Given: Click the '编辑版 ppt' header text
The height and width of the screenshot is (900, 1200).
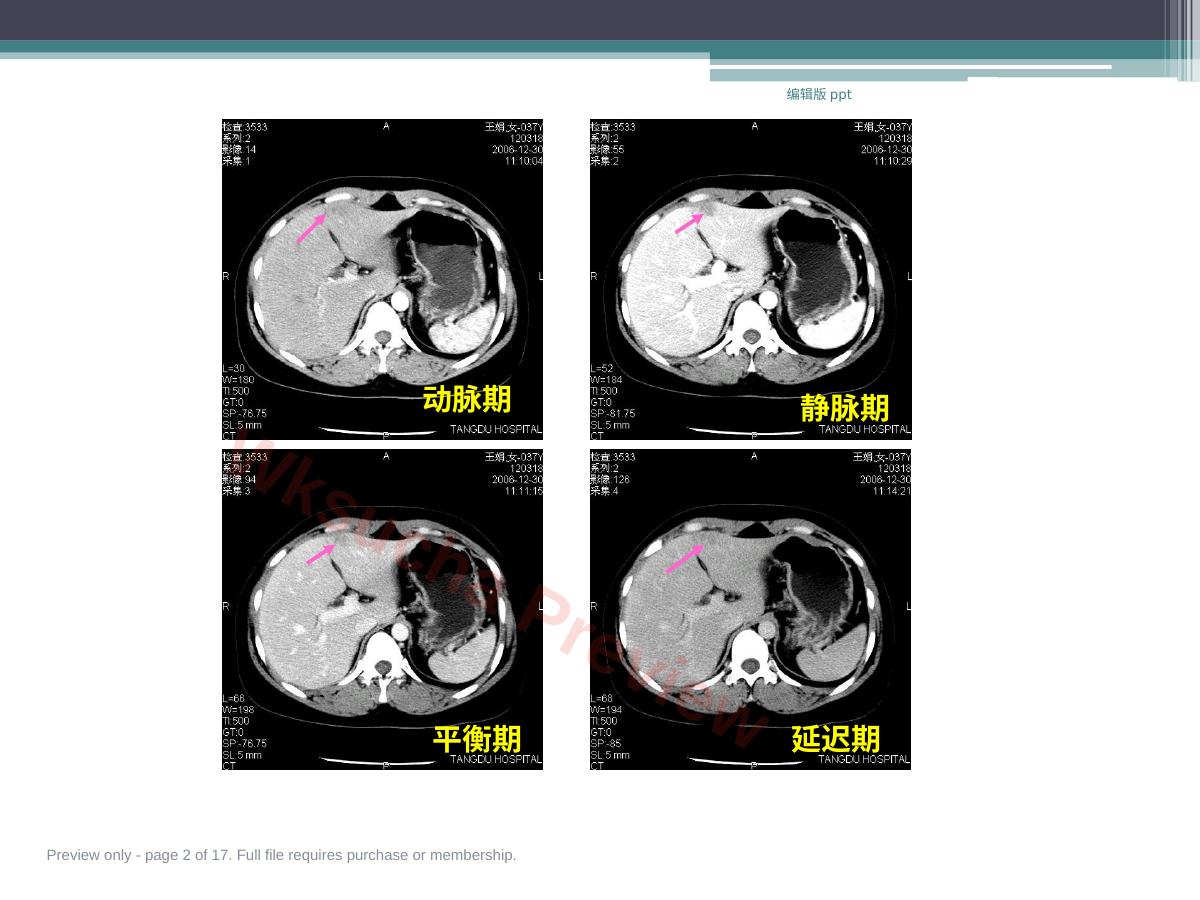Looking at the screenshot, I should 819,94.
